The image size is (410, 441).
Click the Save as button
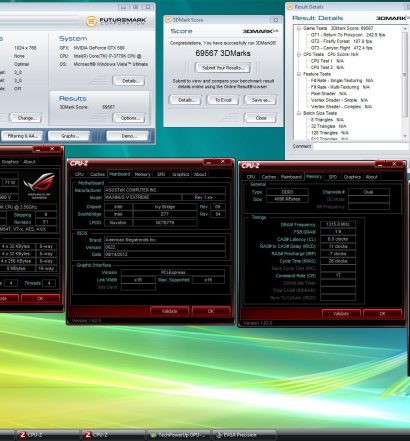(x=261, y=100)
